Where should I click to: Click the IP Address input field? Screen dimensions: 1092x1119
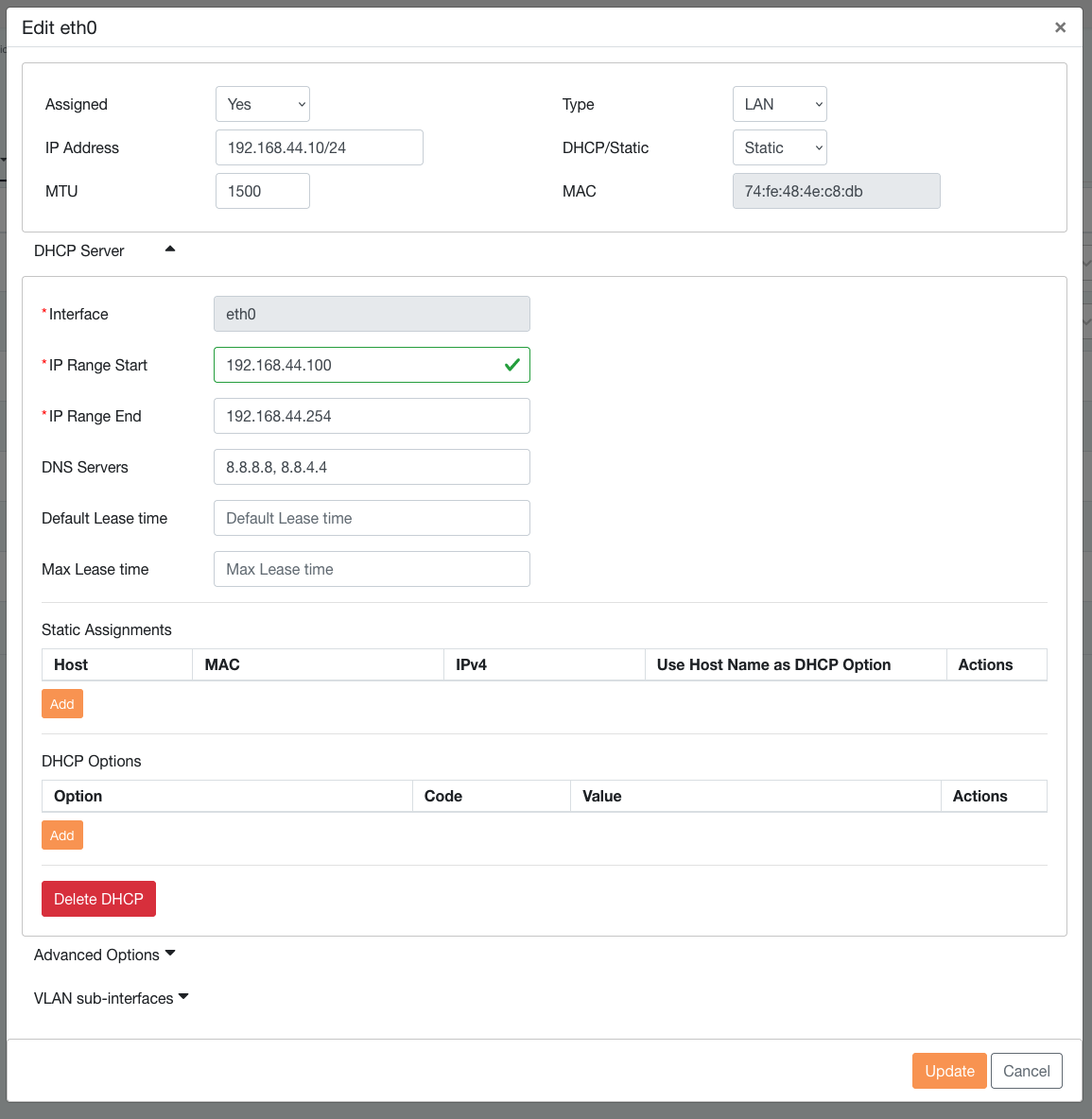click(319, 147)
